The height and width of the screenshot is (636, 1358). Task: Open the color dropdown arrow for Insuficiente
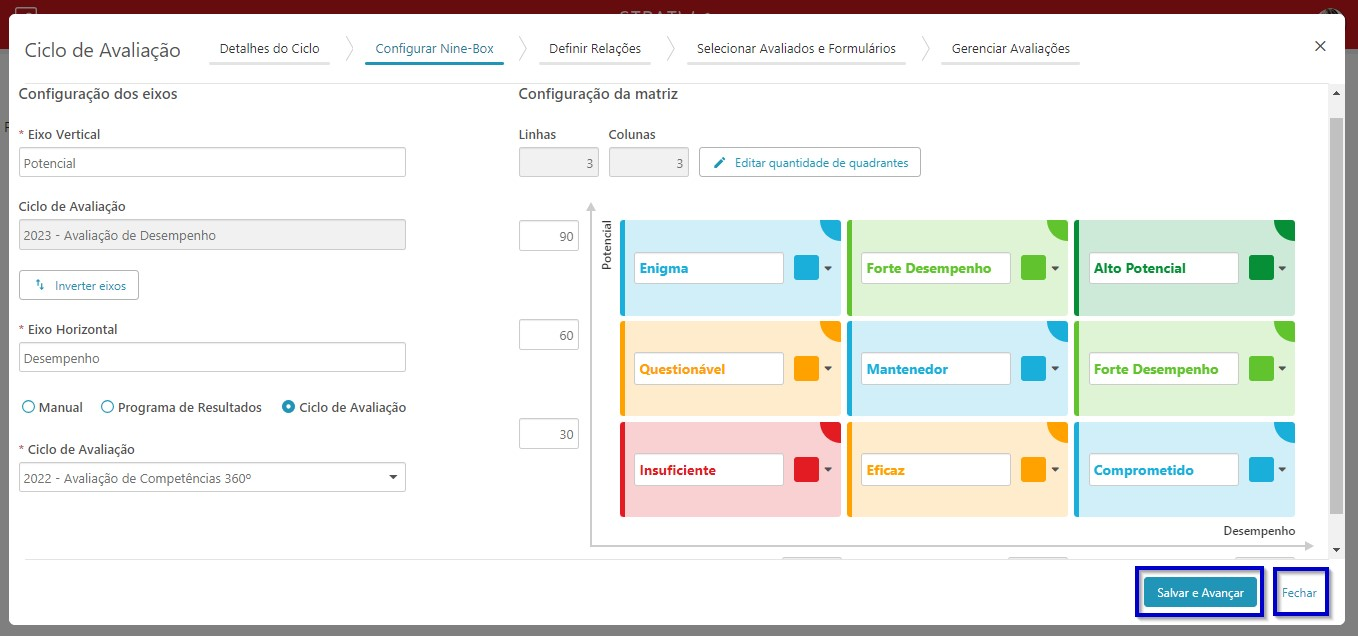pos(828,470)
